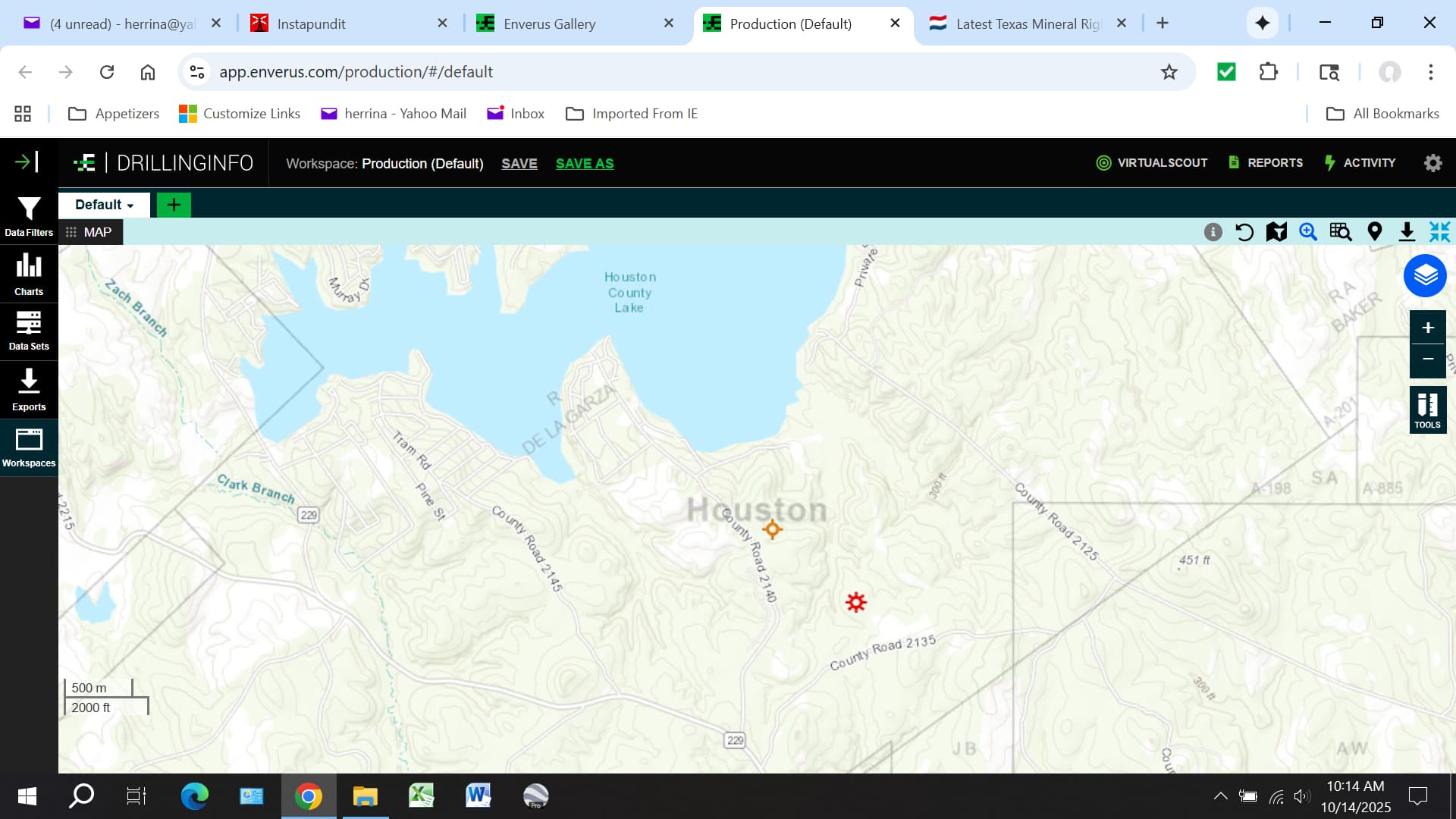Select the zoom-in magnifier map tool

[x=1308, y=232]
